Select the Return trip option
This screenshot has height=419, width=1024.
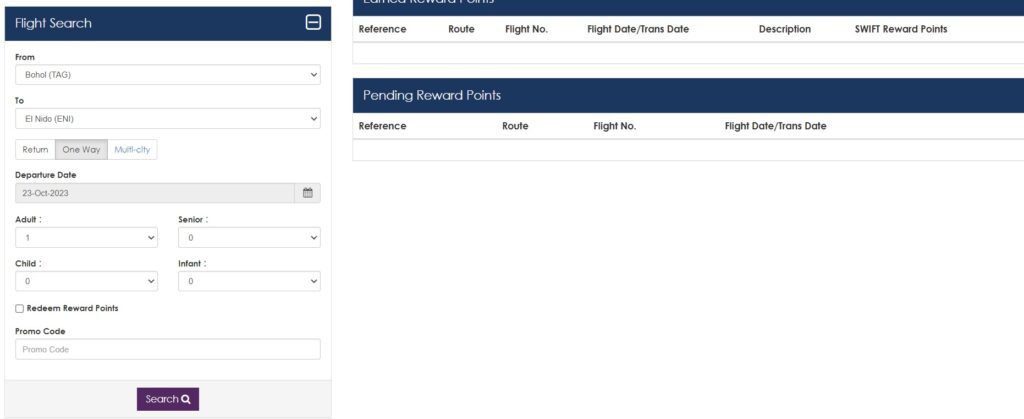35,150
